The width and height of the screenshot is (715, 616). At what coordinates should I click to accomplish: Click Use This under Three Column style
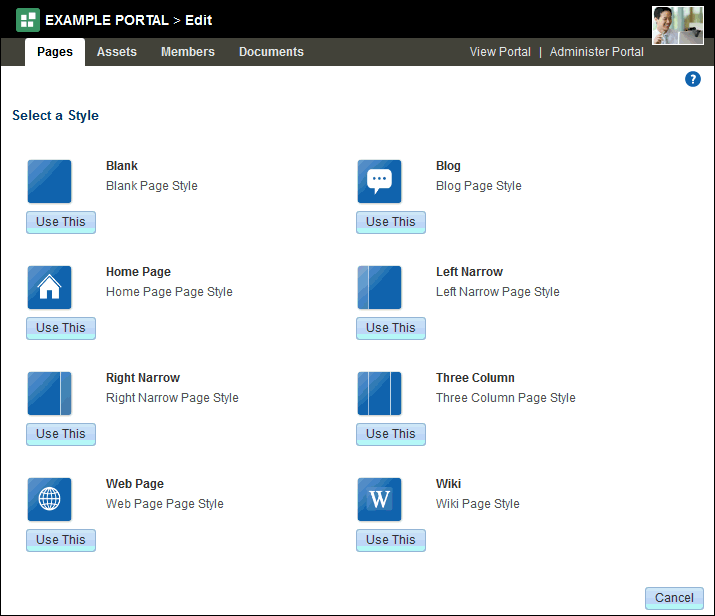[391, 434]
